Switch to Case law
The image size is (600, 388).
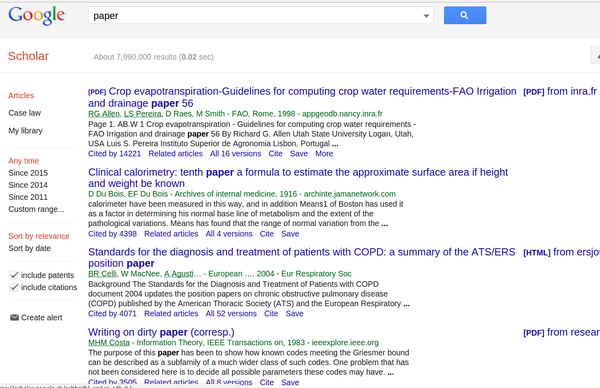[x=24, y=113]
